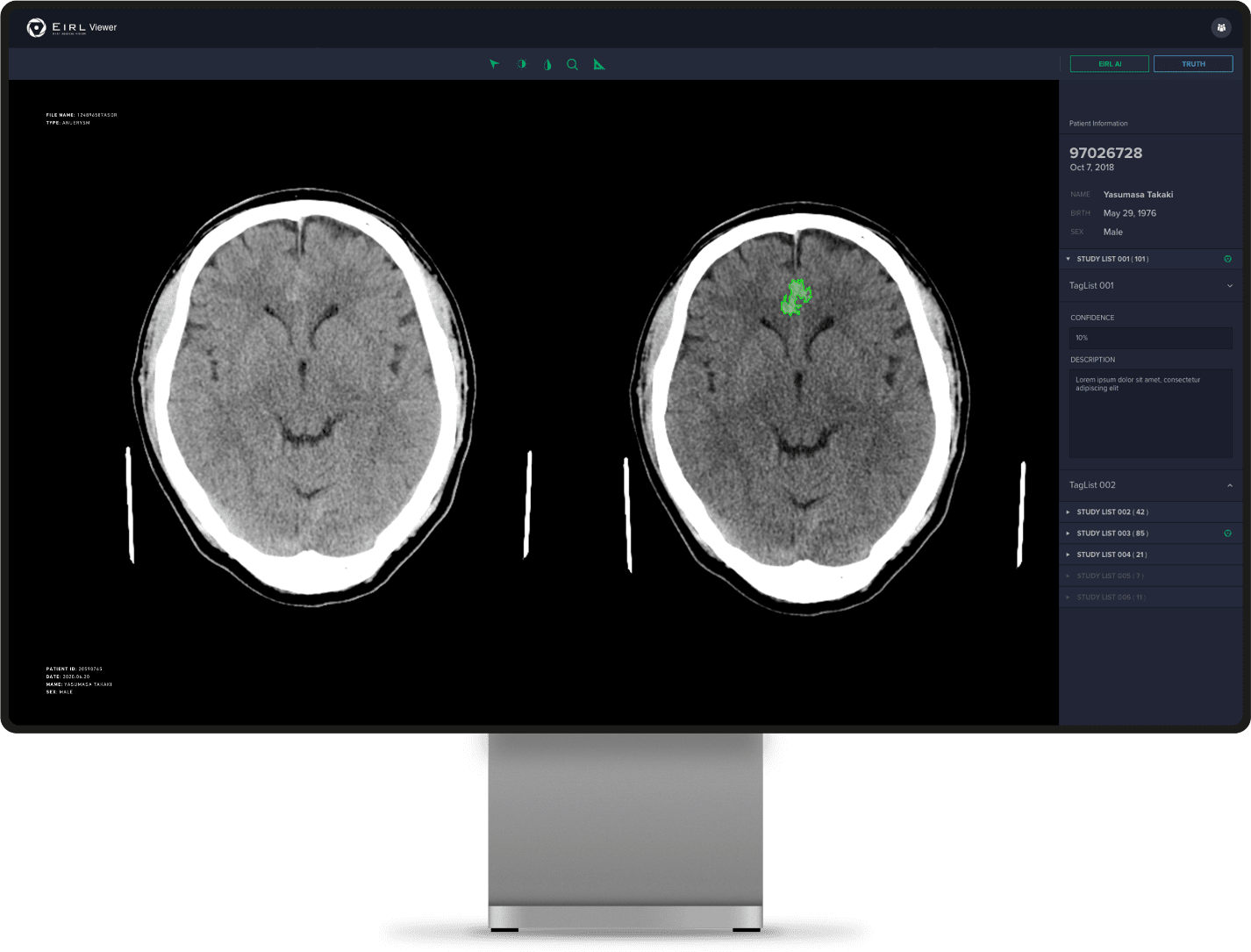Open the user account icon top right
Viewport: 1251px width, 952px height.
click(x=1221, y=27)
